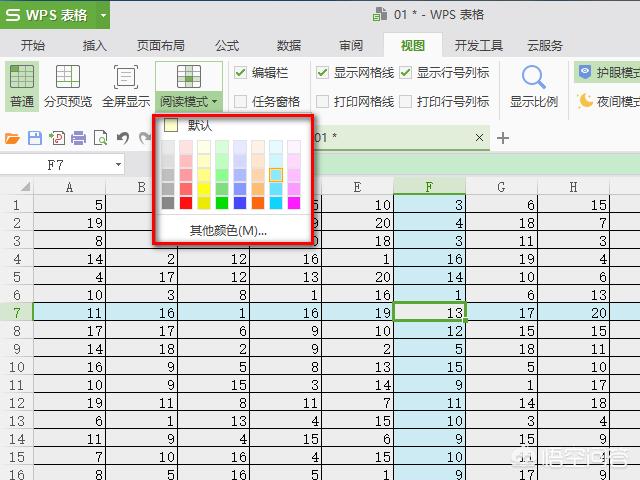Viewport: 640px width, 480px height.
Task: Check the 任务窗格 task pane checkbox
Action: click(240, 101)
